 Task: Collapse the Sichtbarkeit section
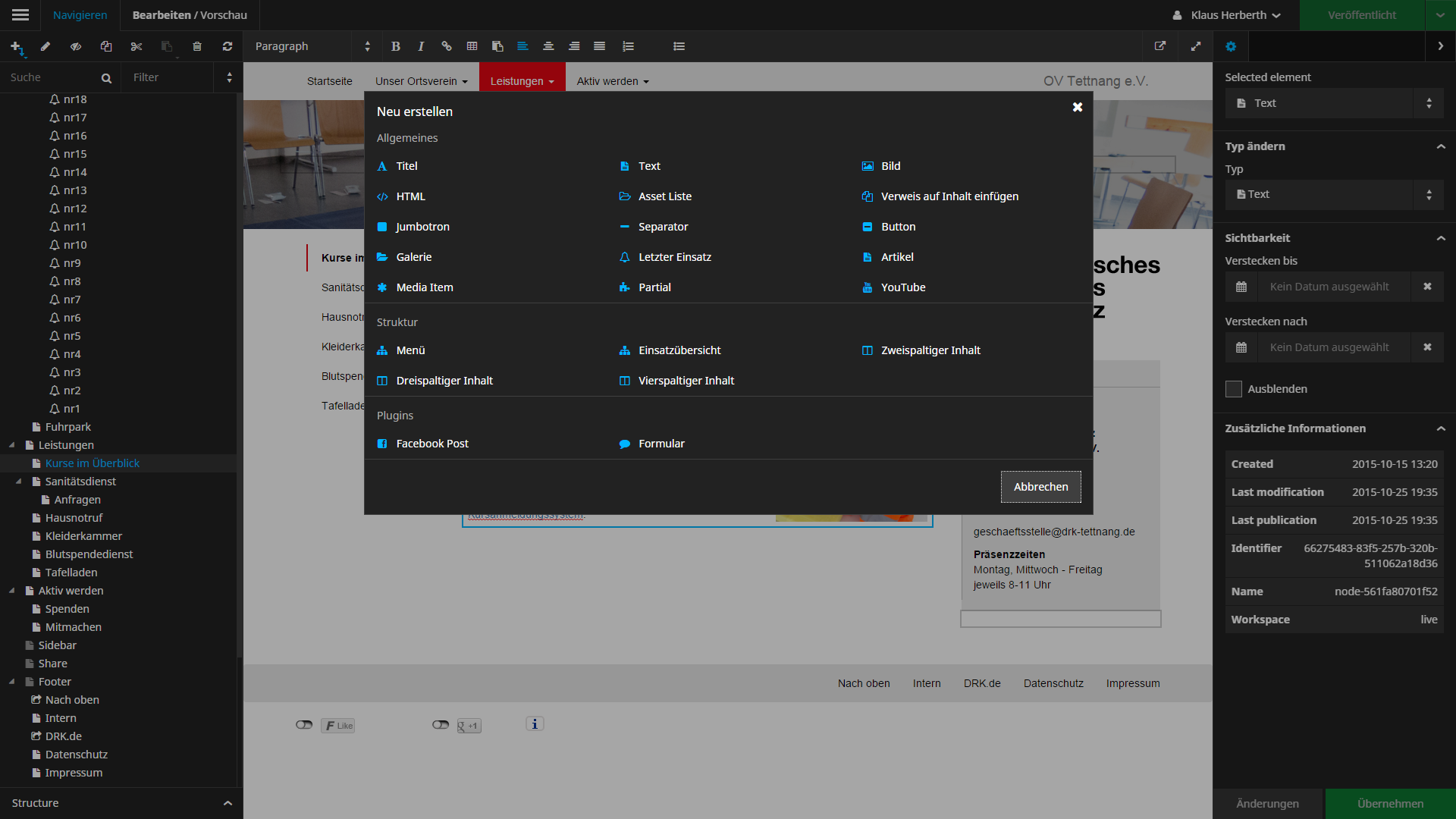(x=1441, y=238)
